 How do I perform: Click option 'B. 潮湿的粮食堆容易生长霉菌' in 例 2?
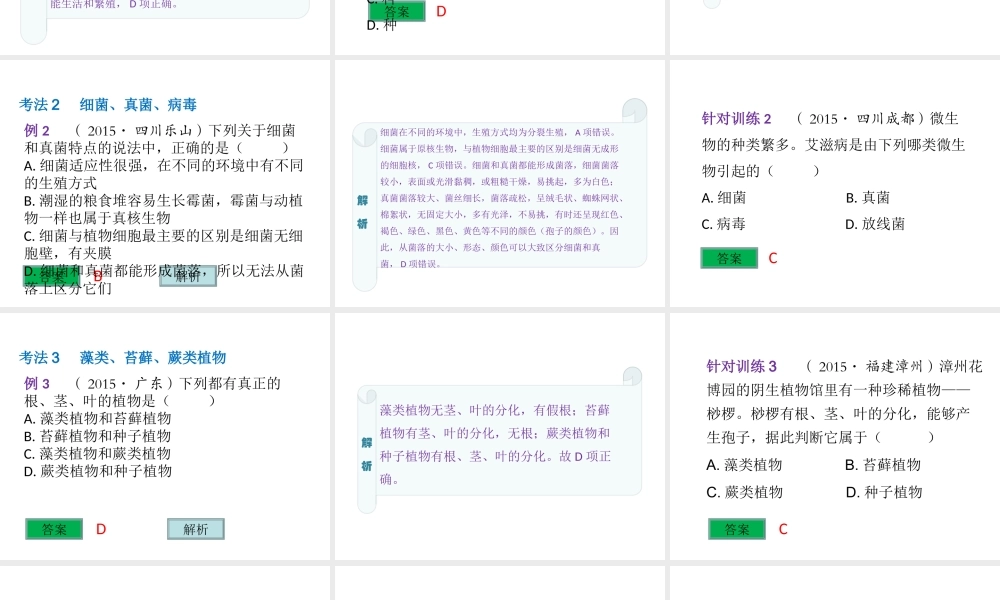click(163, 209)
